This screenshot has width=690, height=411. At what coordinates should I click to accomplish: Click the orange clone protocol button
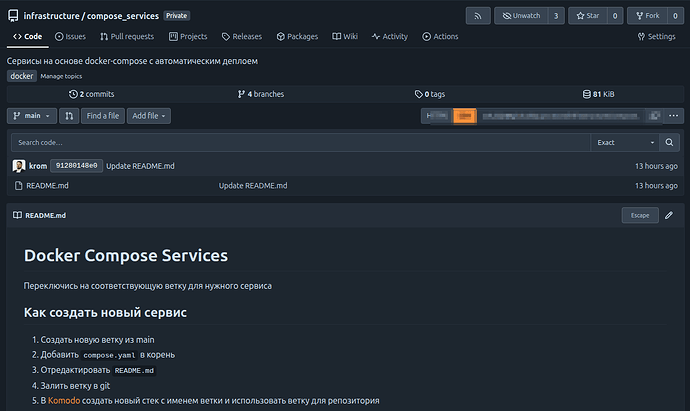point(465,116)
